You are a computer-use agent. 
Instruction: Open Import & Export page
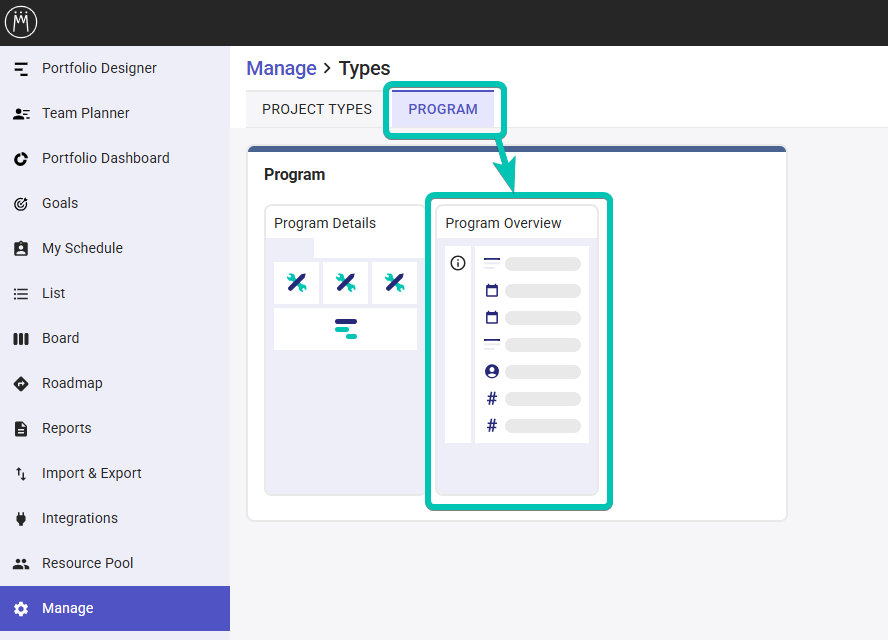tap(91, 473)
